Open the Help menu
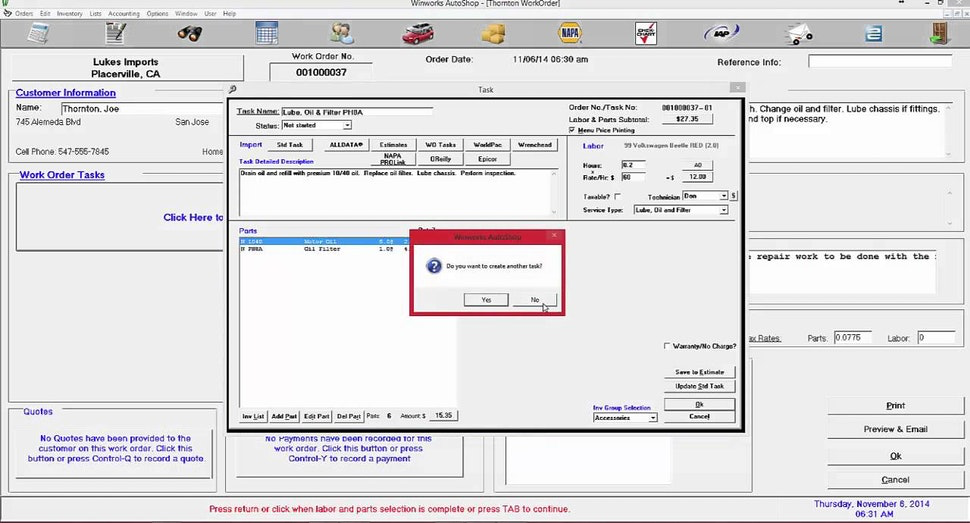 [229, 14]
